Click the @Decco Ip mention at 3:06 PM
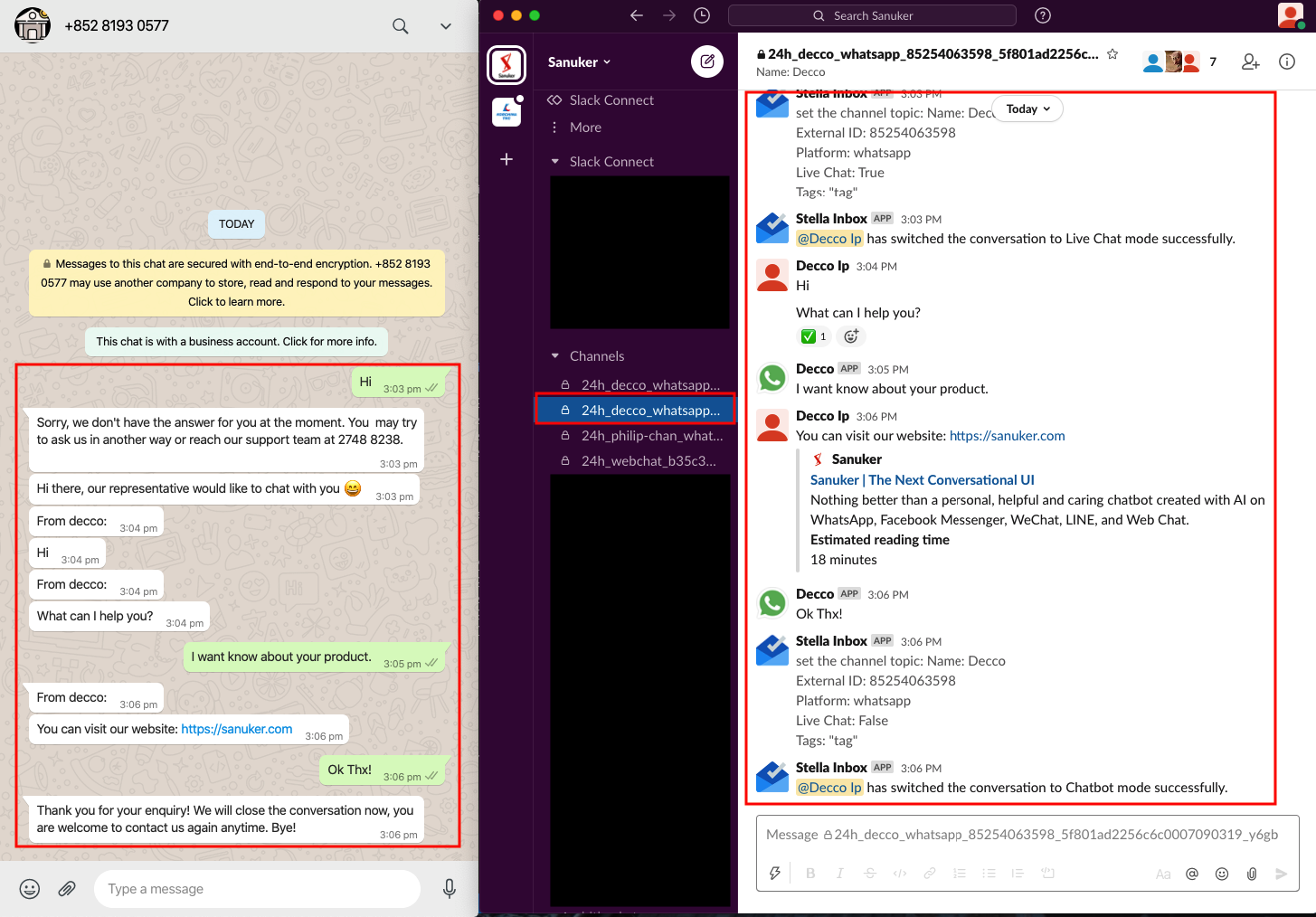 pos(830,788)
